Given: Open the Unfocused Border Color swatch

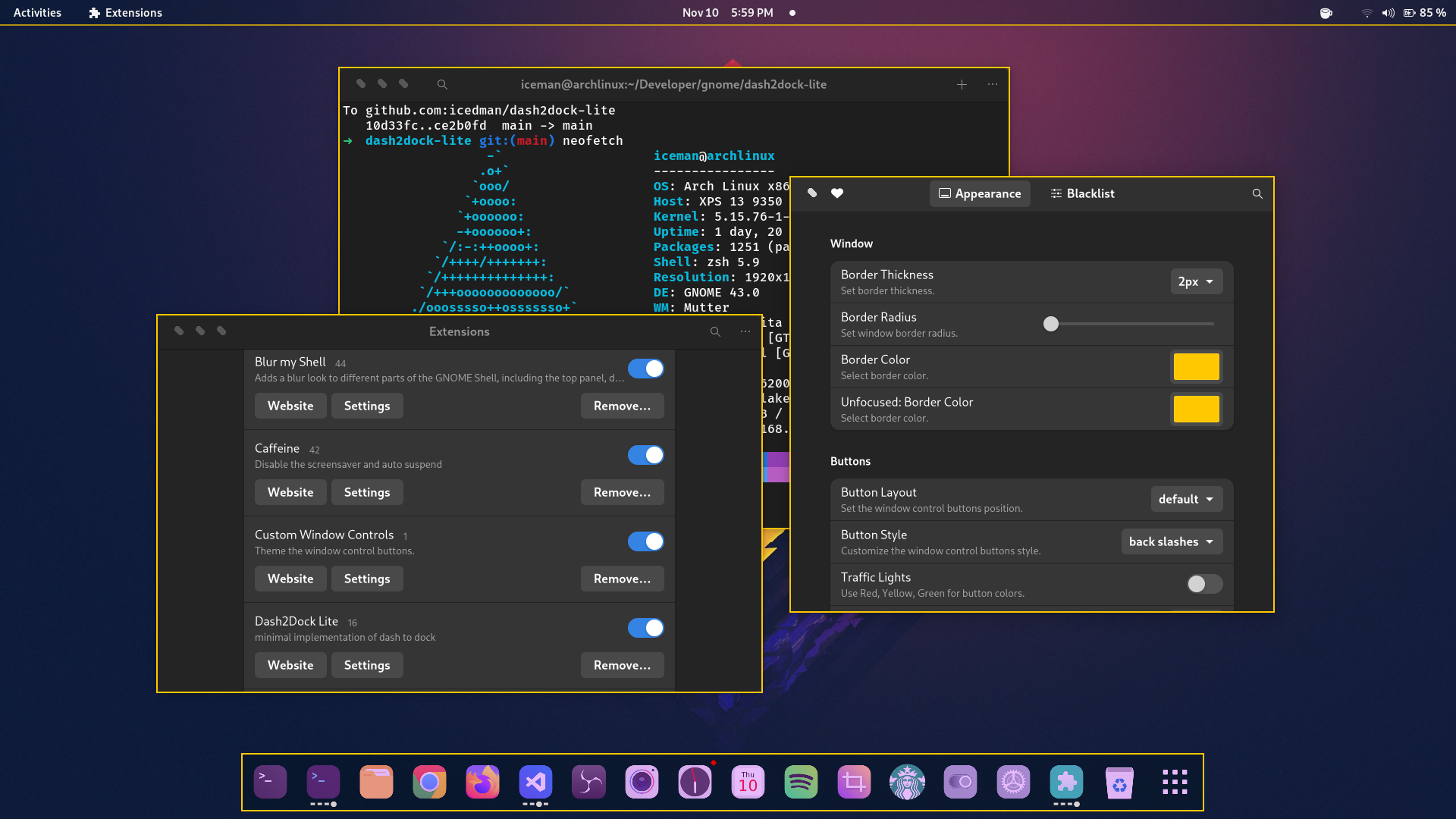Looking at the screenshot, I should 1196,409.
